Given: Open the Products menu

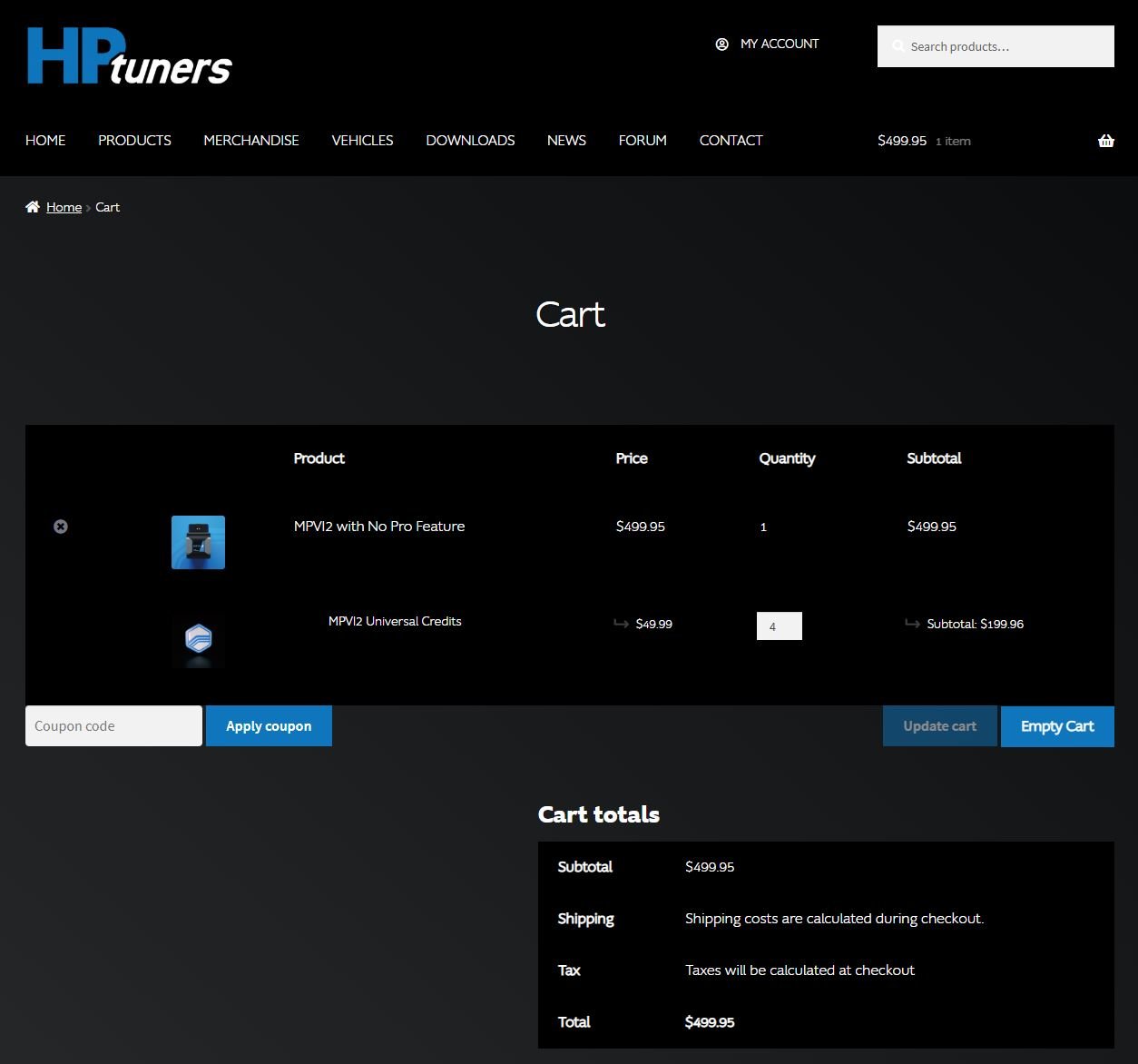Looking at the screenshot, I should click(134, 141).
